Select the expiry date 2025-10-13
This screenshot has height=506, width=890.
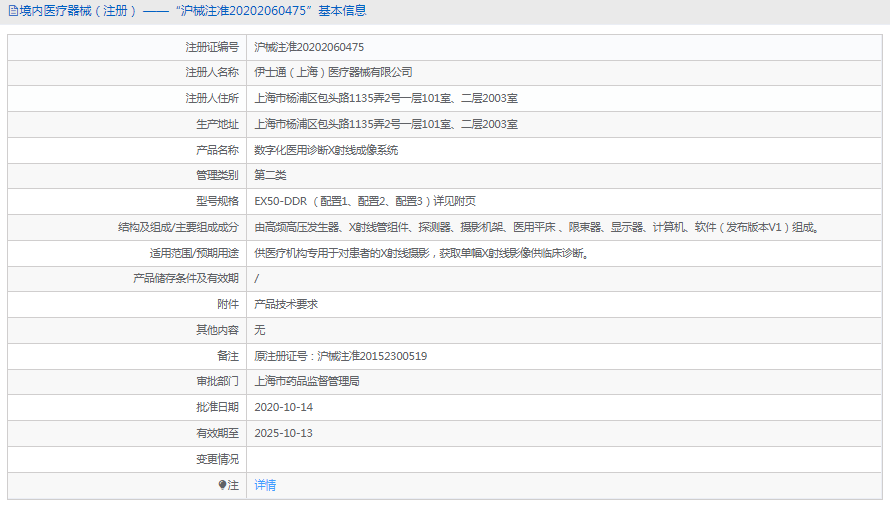click(x=283, y=433)
